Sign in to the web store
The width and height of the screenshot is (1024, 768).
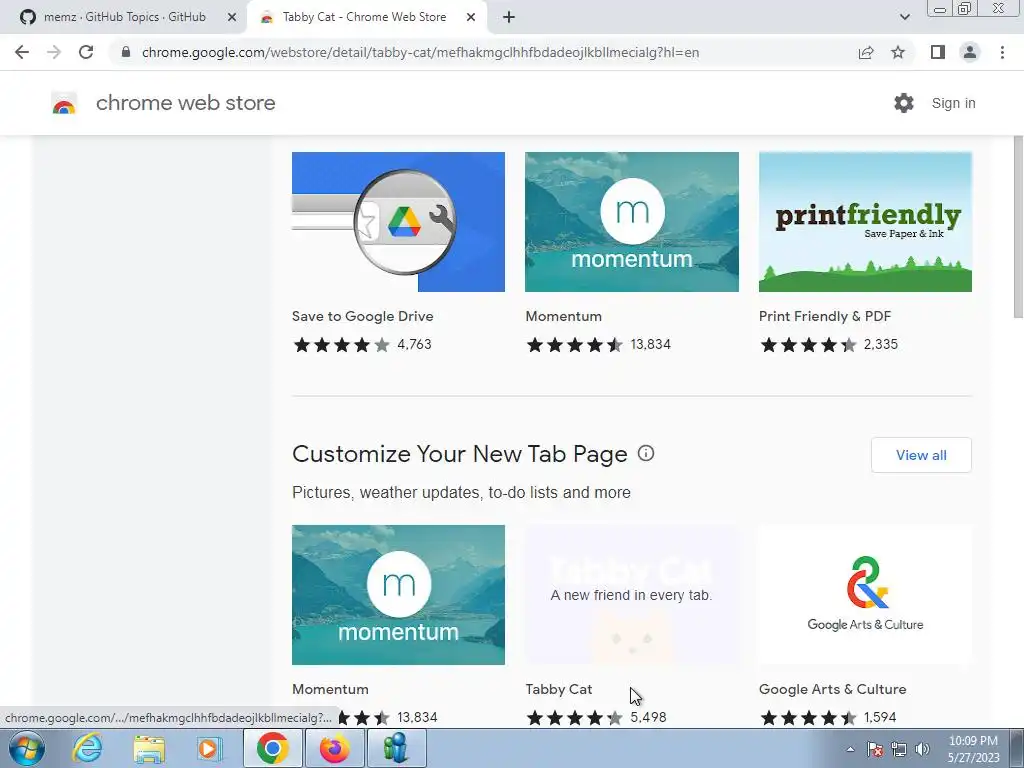(953, 103)
